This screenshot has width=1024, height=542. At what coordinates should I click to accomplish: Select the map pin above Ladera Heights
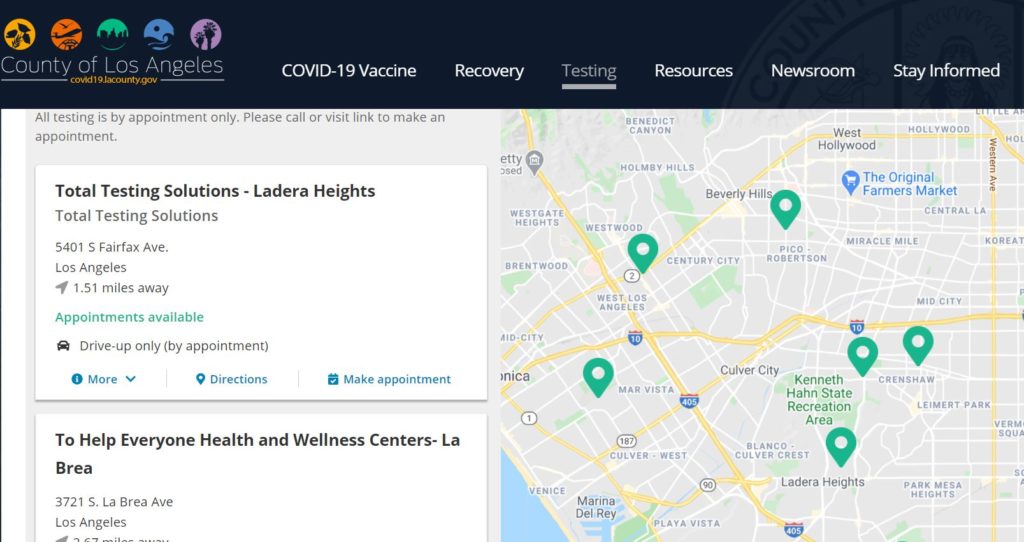[x=841, y=447]
